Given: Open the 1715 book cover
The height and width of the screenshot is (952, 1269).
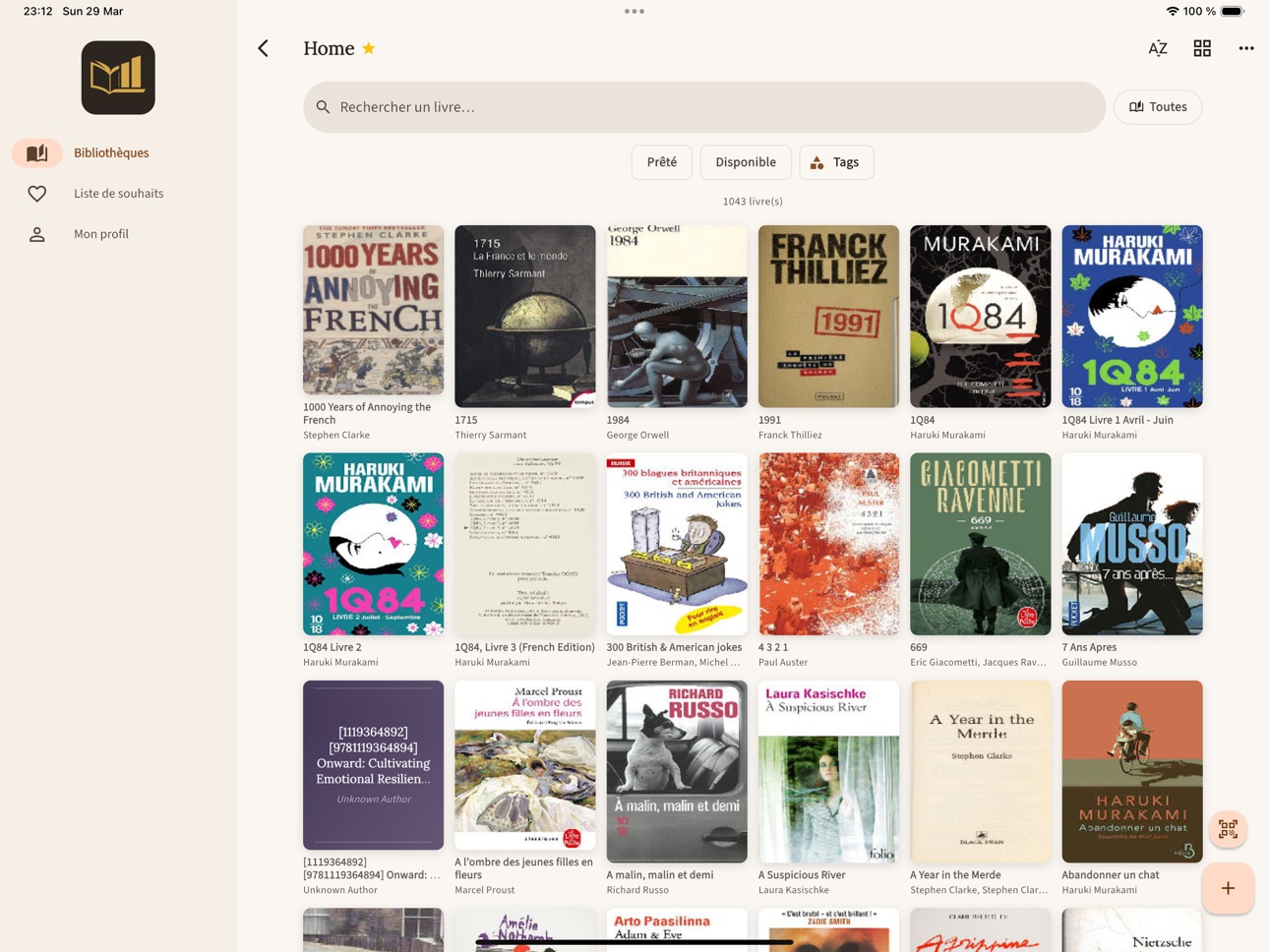Looking at the screenshot, I should pos(525,317).
